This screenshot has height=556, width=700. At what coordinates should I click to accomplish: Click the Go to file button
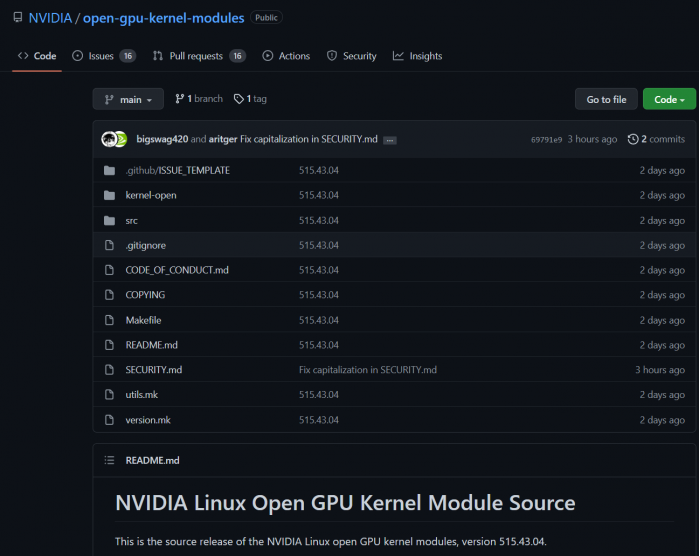coord(606,99)
